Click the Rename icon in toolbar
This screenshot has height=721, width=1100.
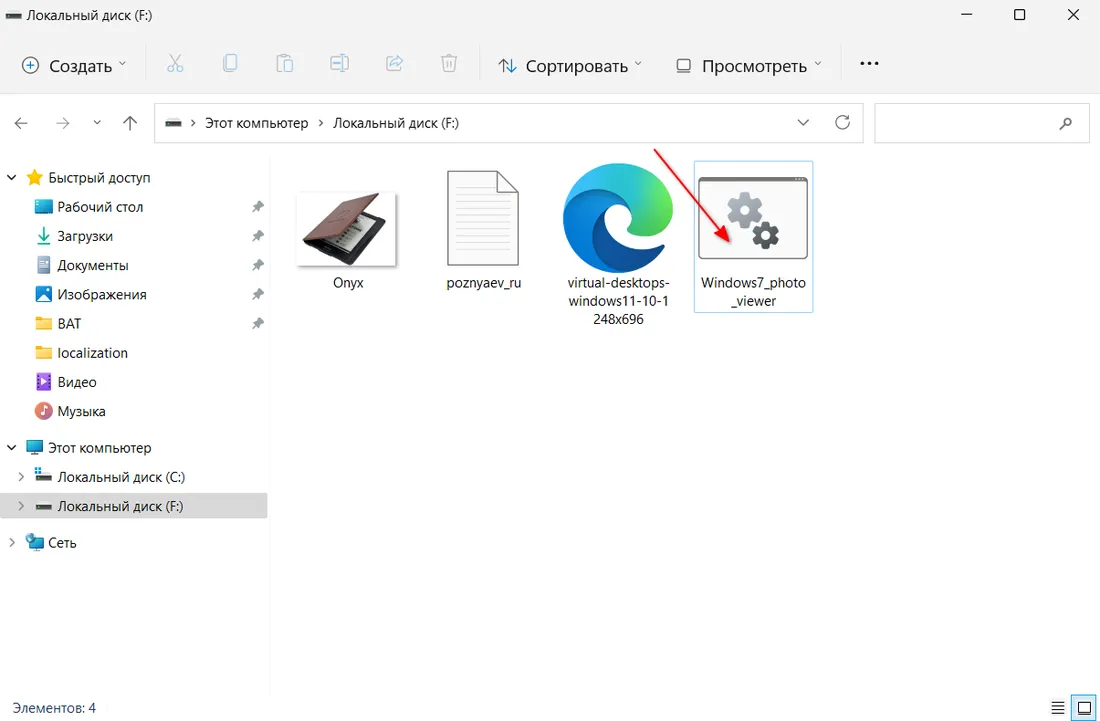pyautogui.click(x=340, y=65)
